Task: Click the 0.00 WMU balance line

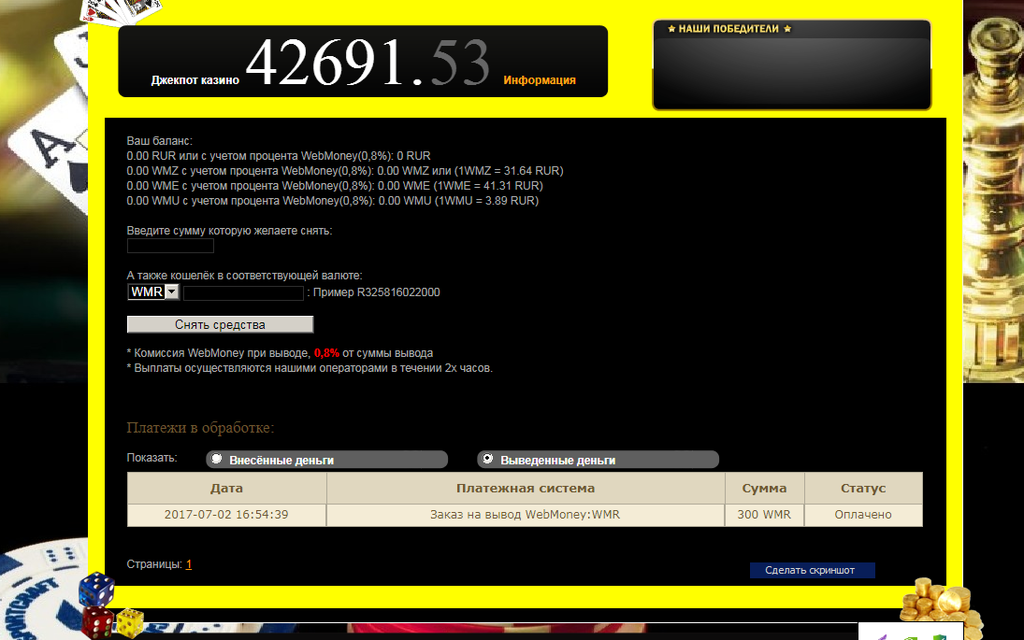Action: coord(332,201)
